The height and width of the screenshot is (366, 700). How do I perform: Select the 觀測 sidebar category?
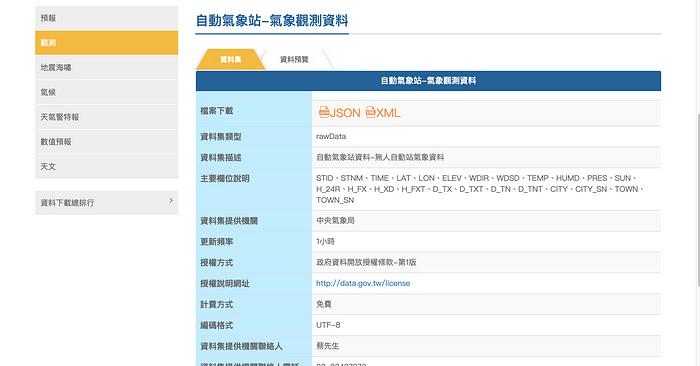pos(106,43)
